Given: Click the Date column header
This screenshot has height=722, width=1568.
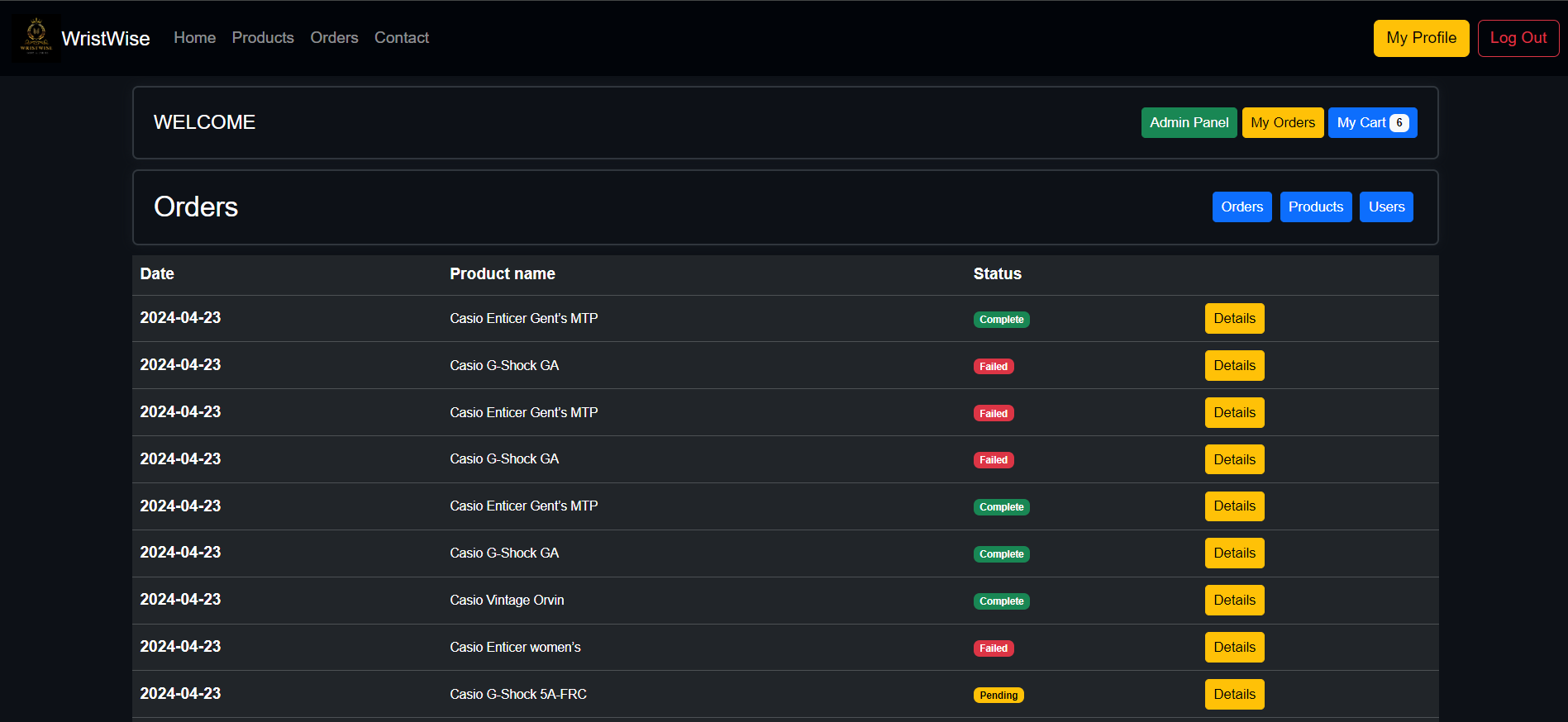Looking at the screenshot, I should click(157, 274).
